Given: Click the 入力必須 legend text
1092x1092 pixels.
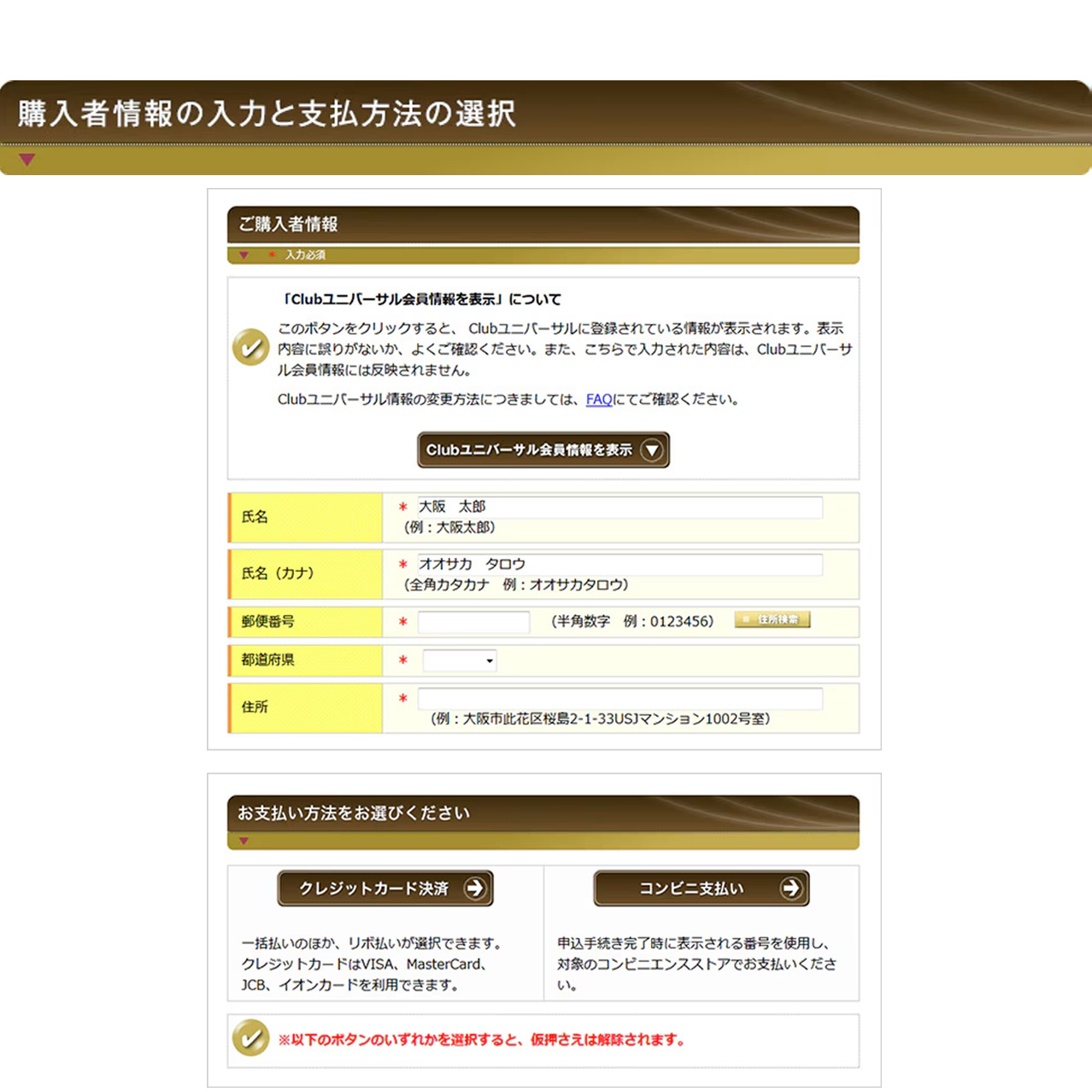Looking at the screenshot, I should click(305, 255).
